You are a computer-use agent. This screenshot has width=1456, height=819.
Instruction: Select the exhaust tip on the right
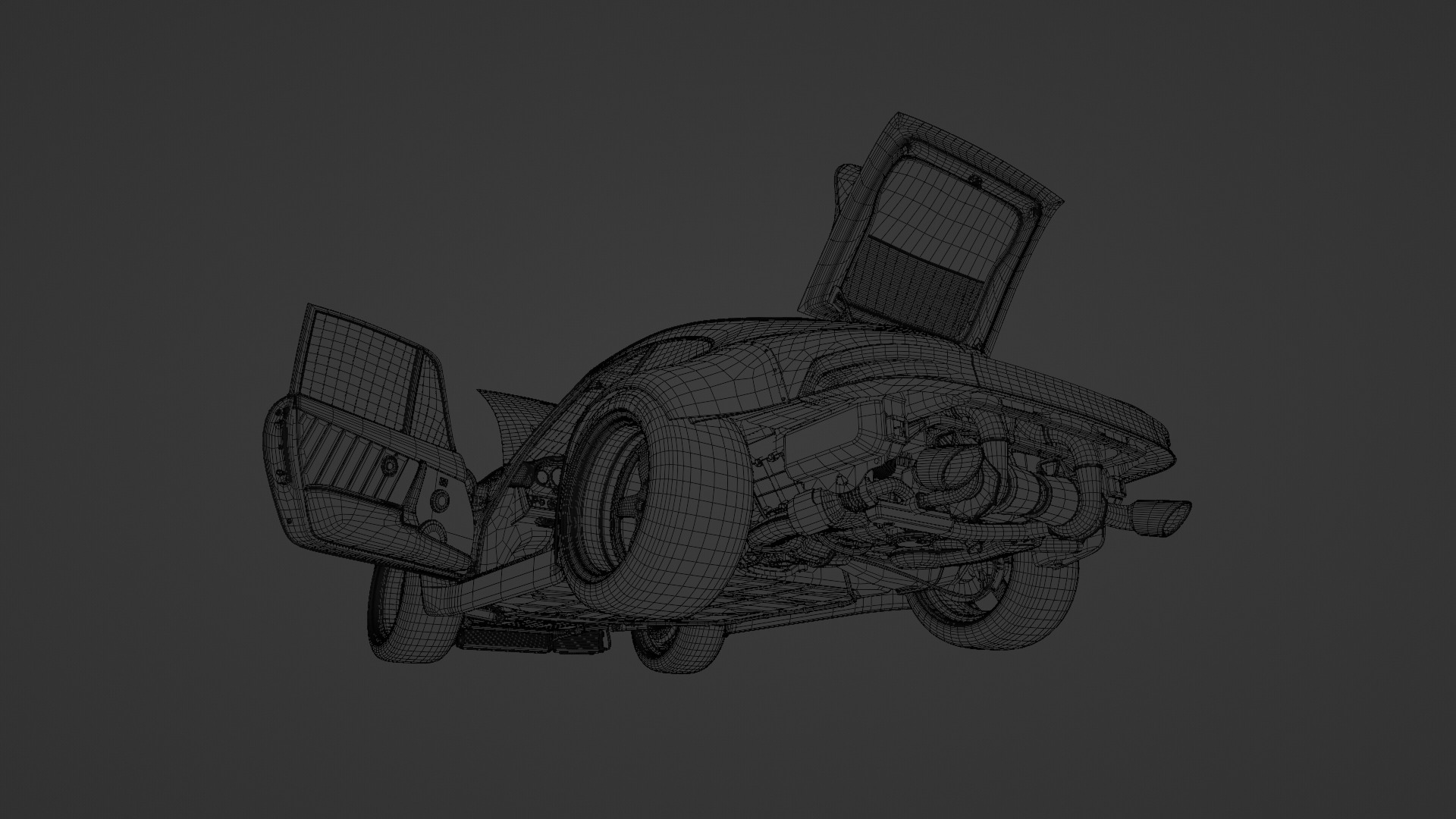click(x=1160, y=517)
